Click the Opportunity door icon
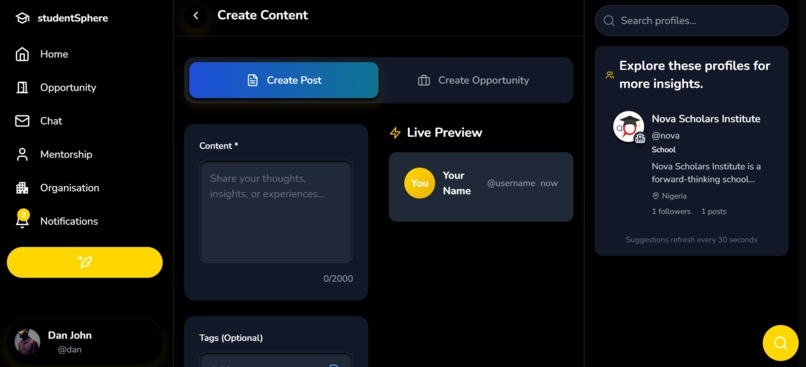 coord(22,88)
